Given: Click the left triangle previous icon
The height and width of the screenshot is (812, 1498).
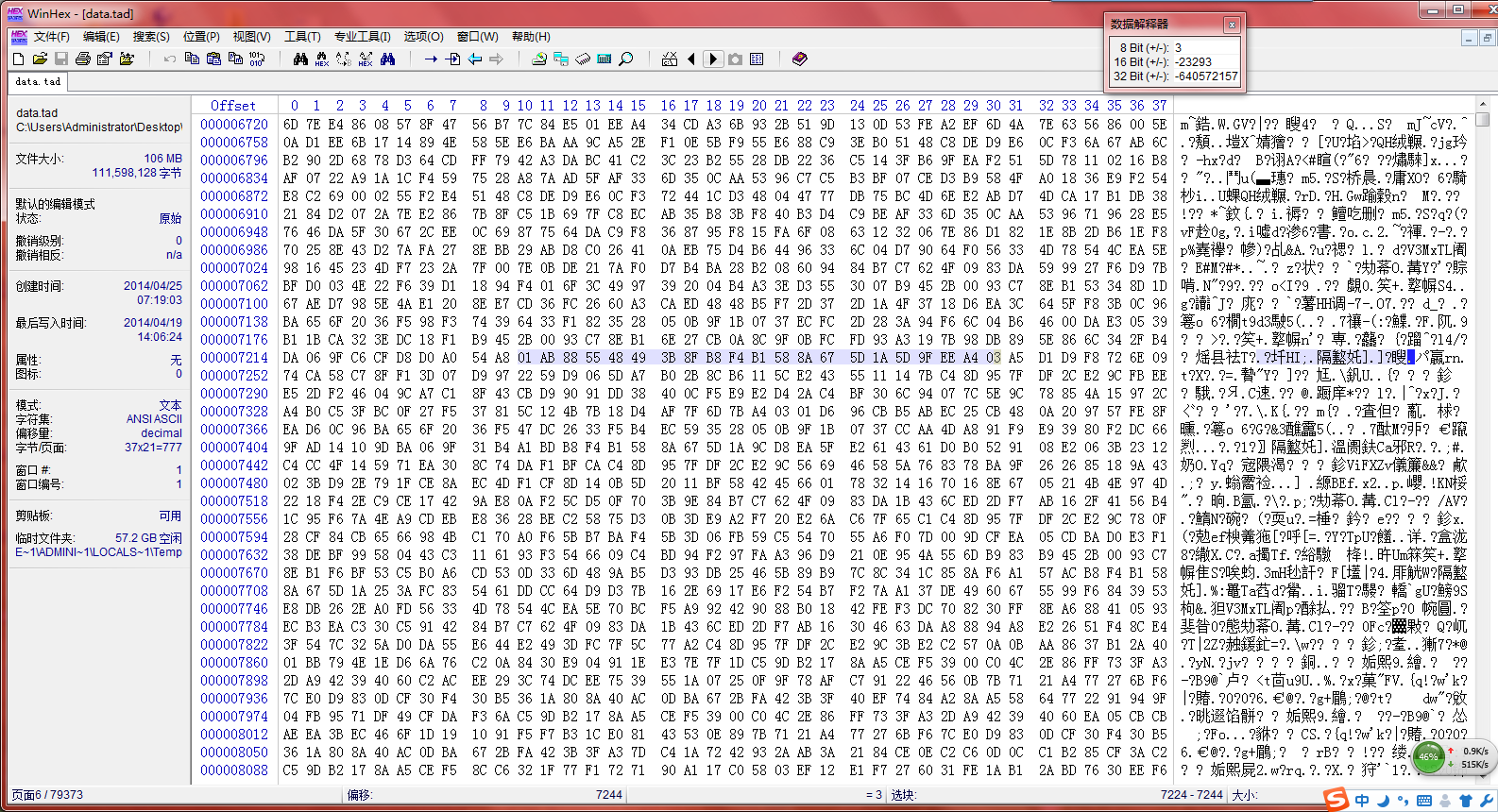Looking at the screenshot, I should (x=691, y=59).
